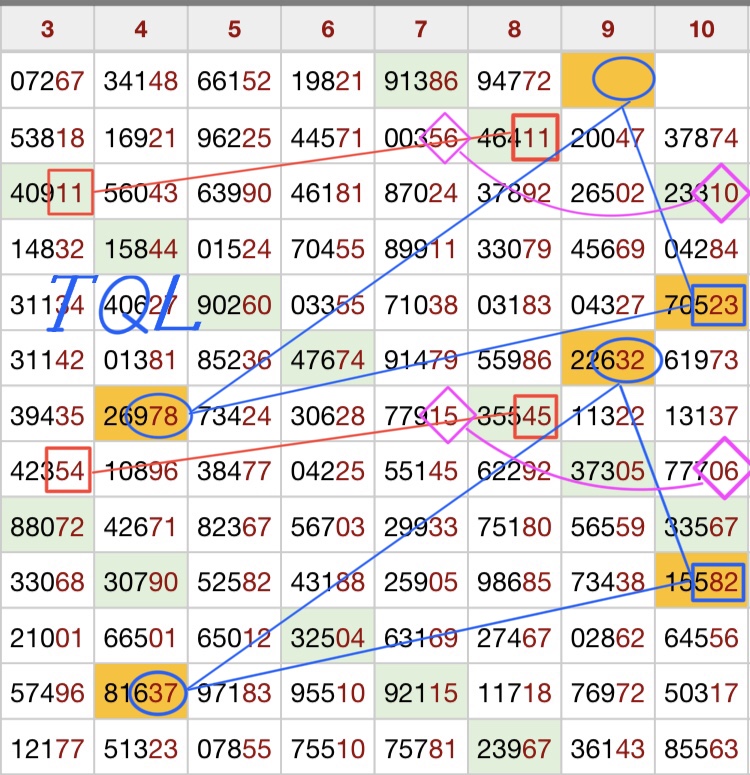Click the orange cell 22632
This screenshot has height=775, width=750.
point(608,360)
